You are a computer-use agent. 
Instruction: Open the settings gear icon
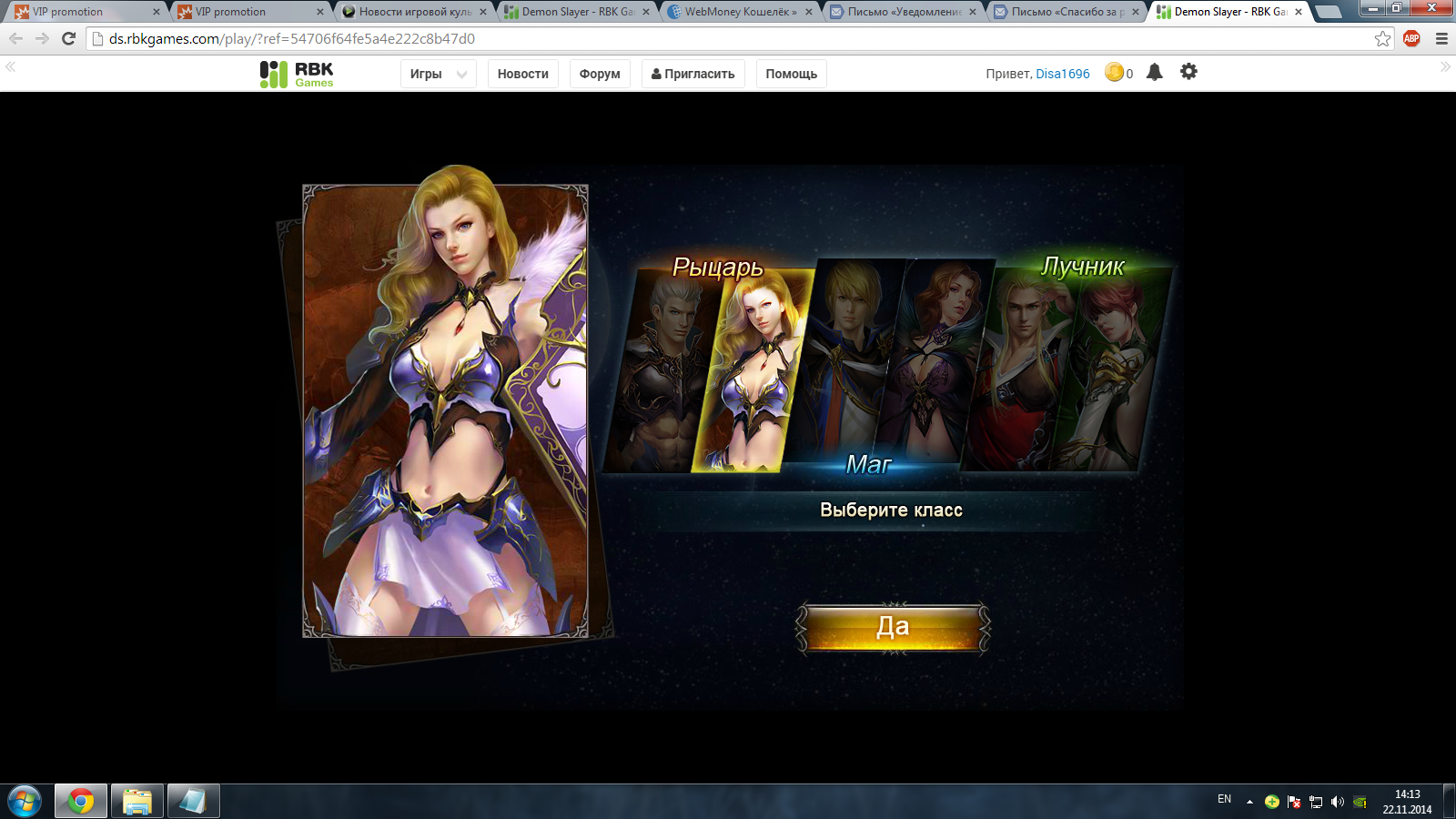pyautogui.click(x=1188, y=71)
